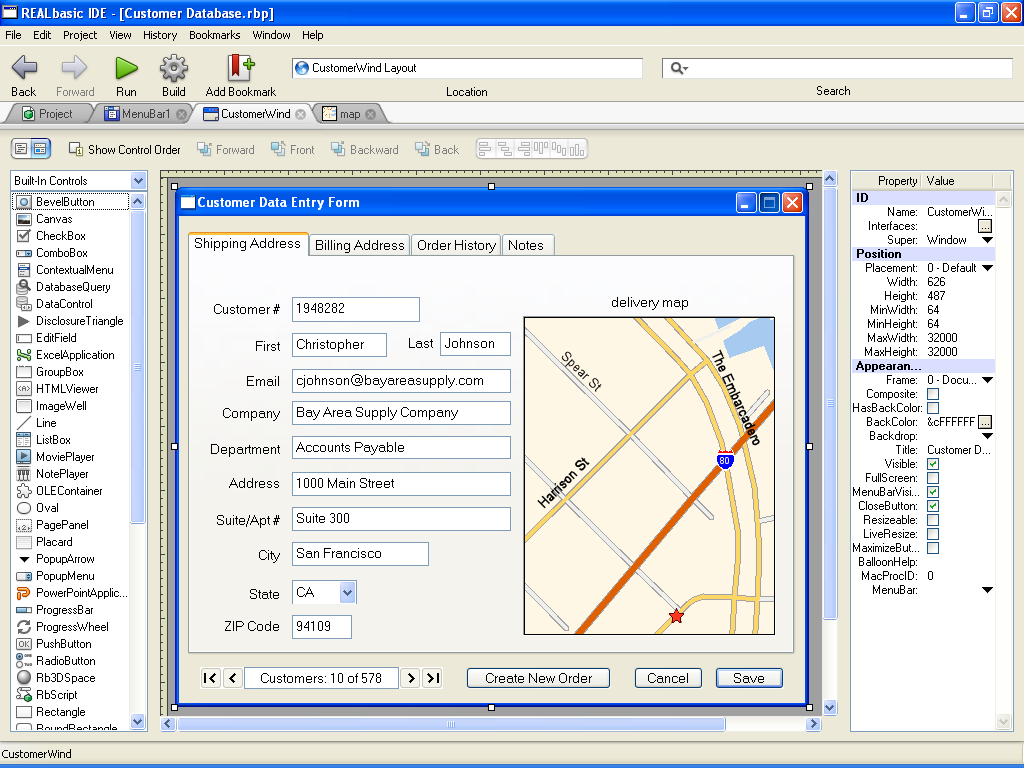This screenshot has width=1024, height=768.
Task: Click the Run toolbar icon
Action: 126,68
